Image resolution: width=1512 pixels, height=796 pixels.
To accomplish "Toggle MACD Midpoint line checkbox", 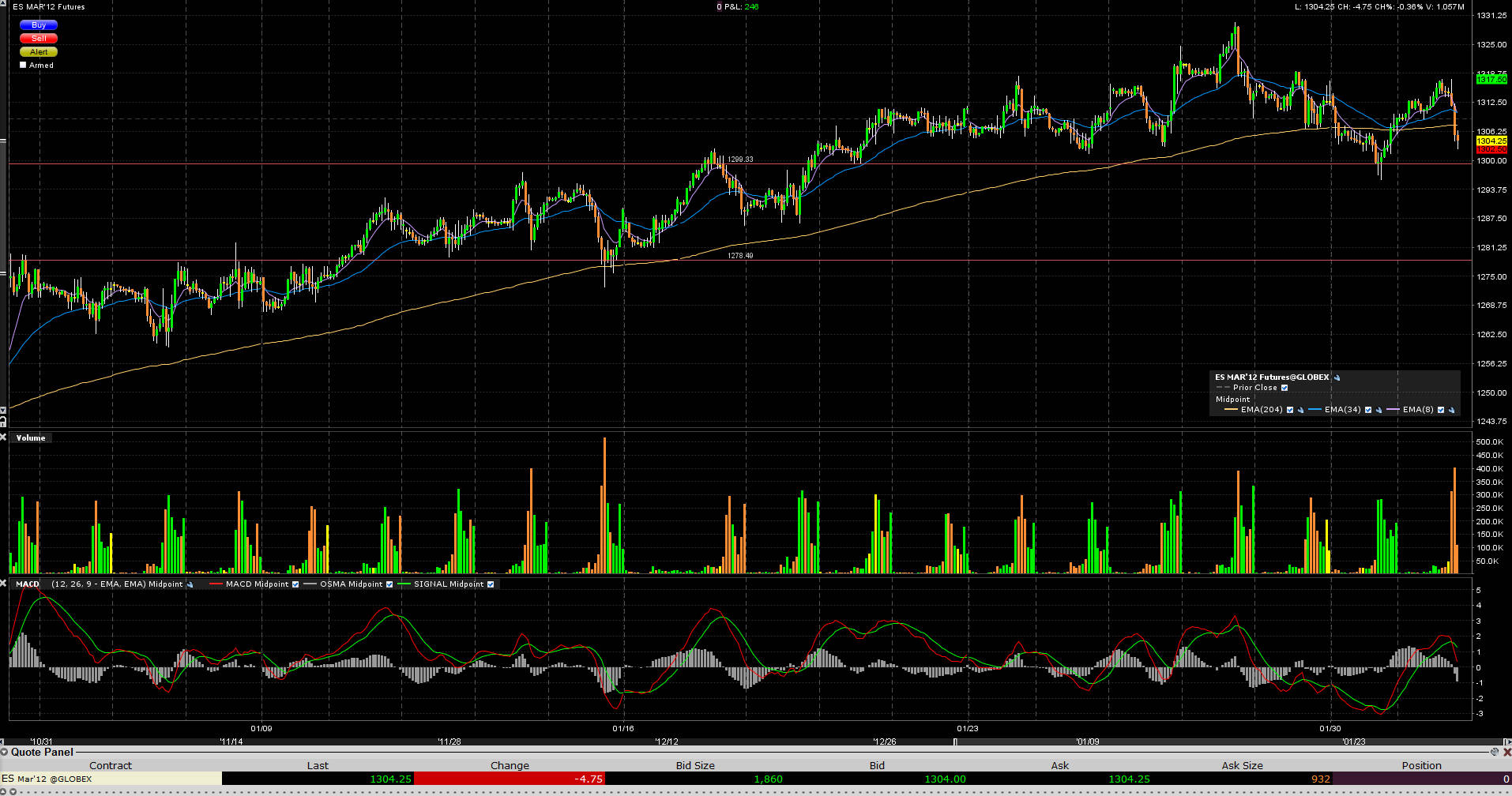I will [x=295, y=584].
